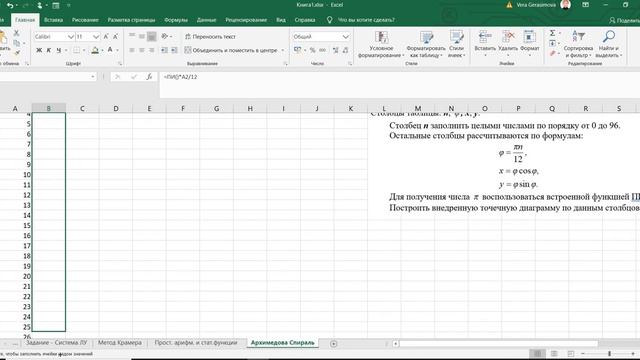
Task: Cut selection with the scissors icon
Action: click(x=17, y=33)
